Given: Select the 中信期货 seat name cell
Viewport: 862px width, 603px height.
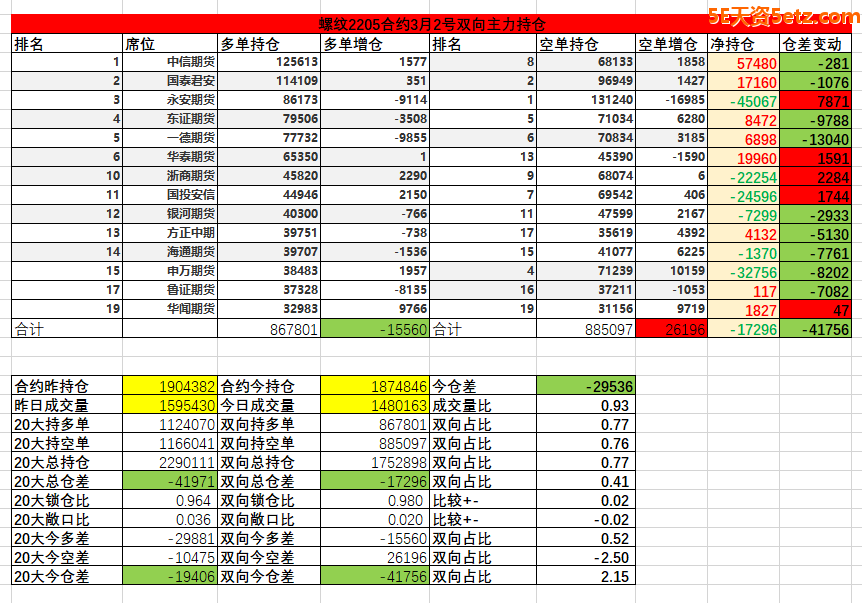Looking at the screenshot, I should coord(169,62).
